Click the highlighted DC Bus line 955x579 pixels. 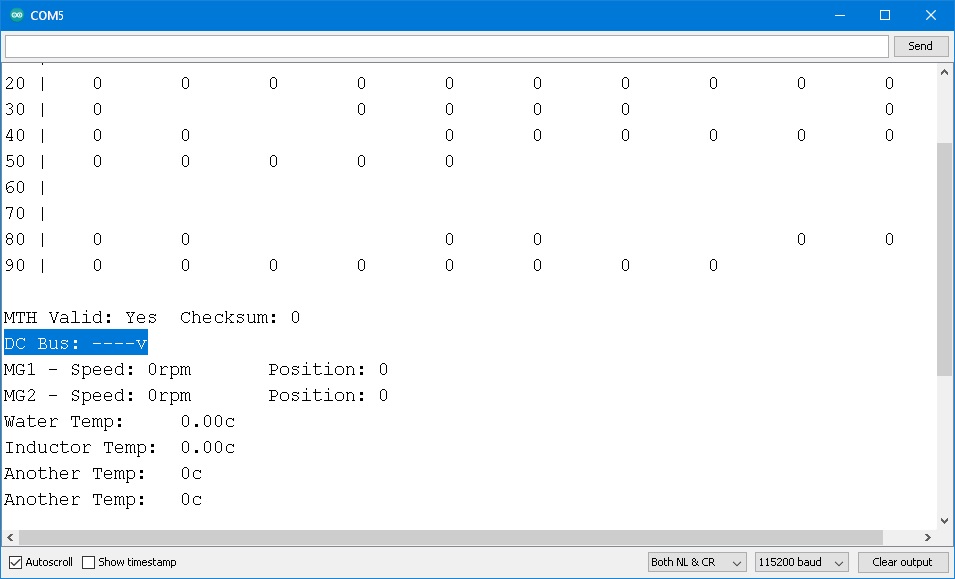click(76, 343)
